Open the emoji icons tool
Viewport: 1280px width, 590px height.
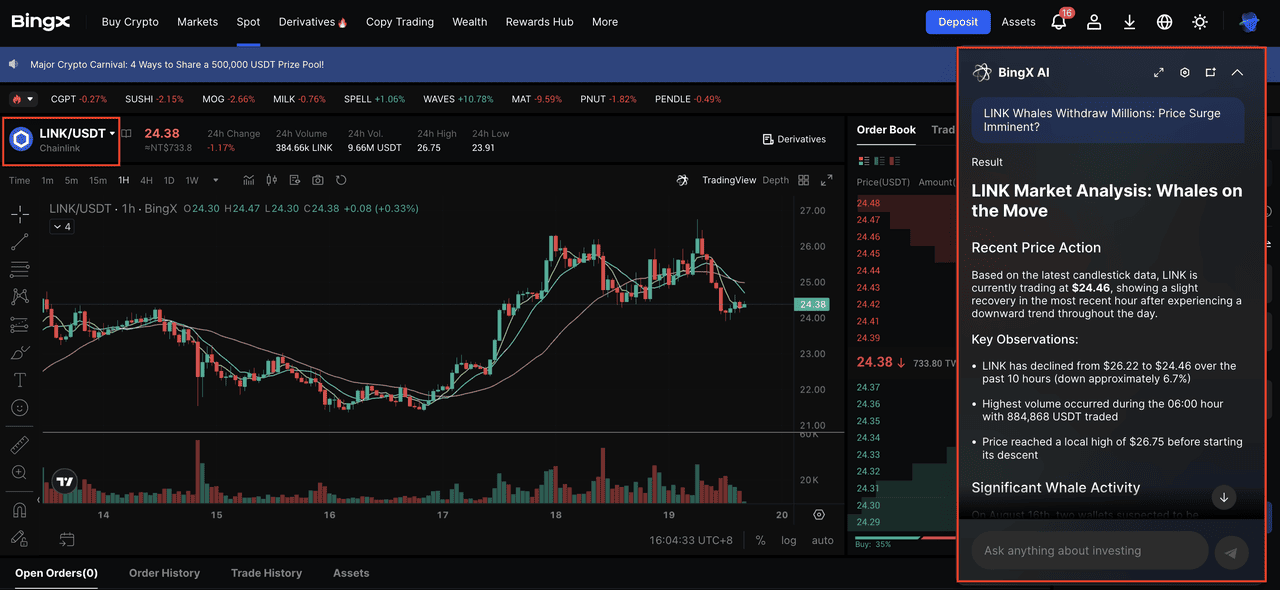pyautogui.click(x=19, y=408)
